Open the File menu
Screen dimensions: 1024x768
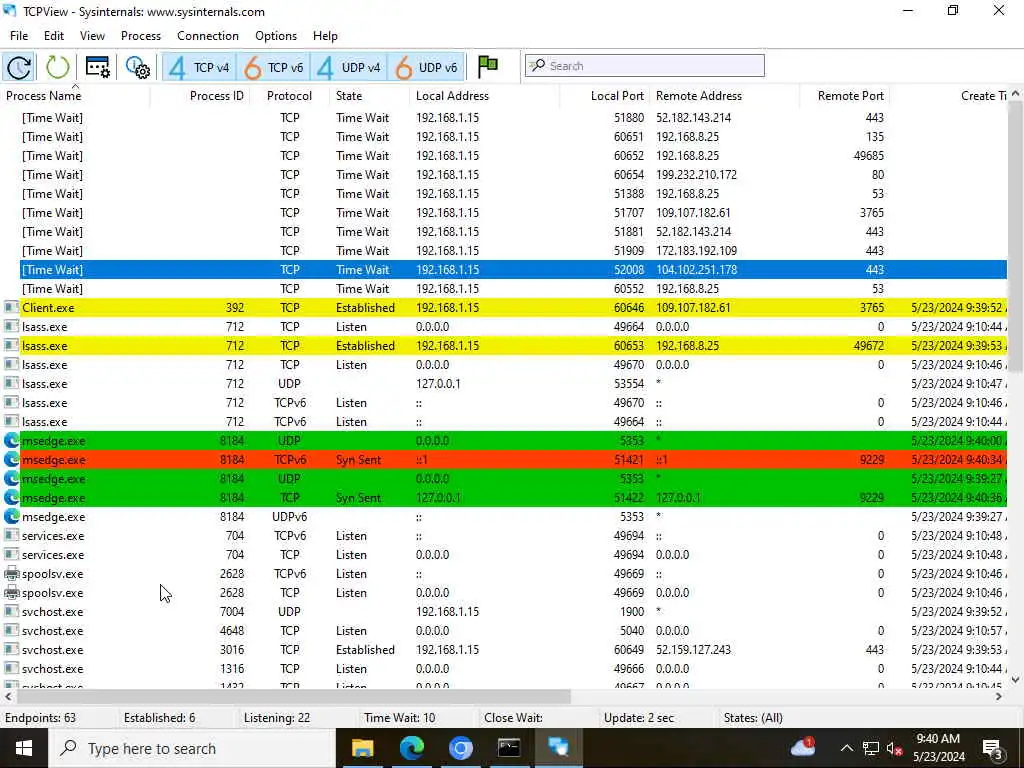19,36
